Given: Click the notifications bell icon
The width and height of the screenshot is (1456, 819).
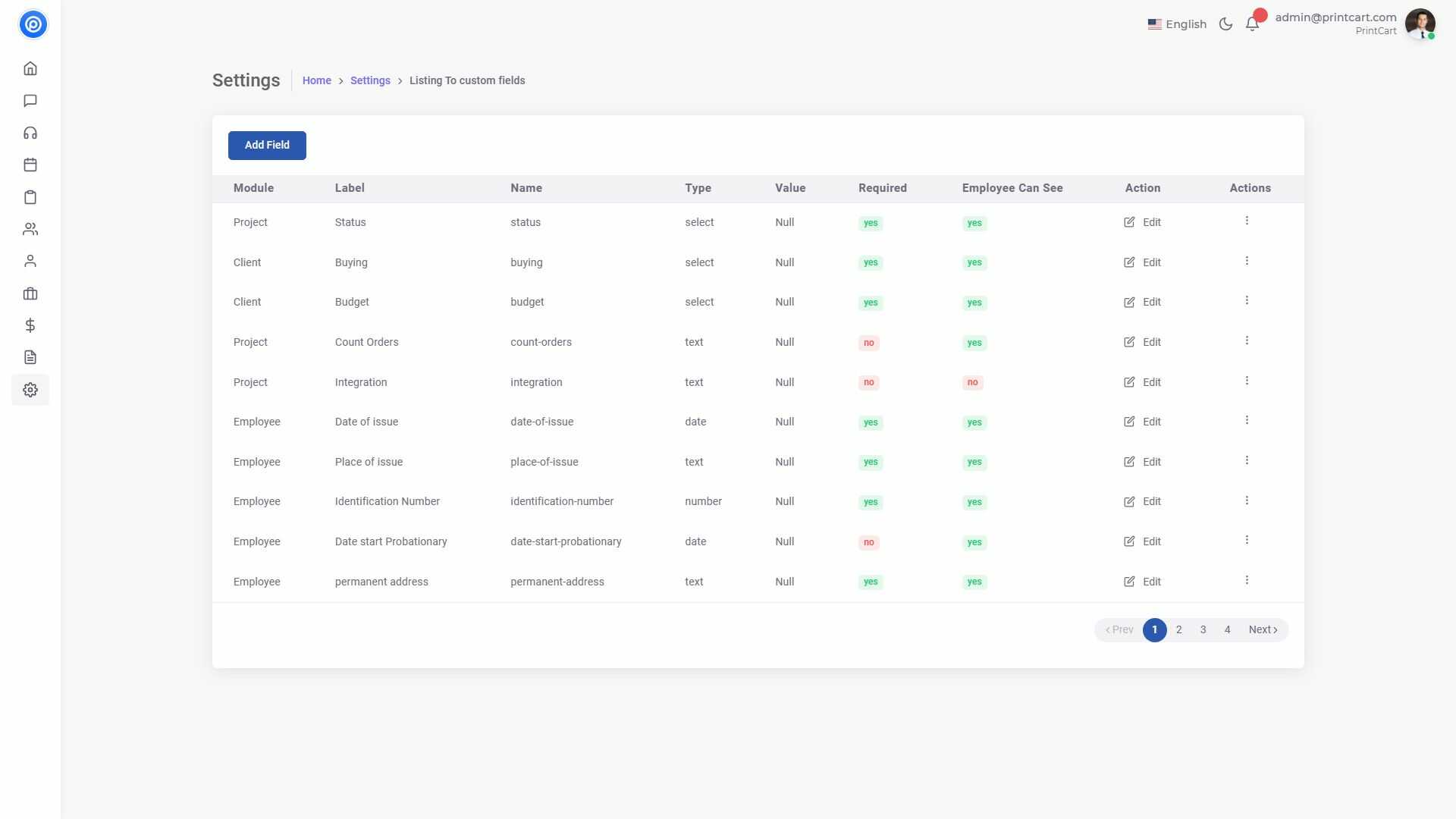Looking at the screenshot, I should click(x=1252, y=24).
